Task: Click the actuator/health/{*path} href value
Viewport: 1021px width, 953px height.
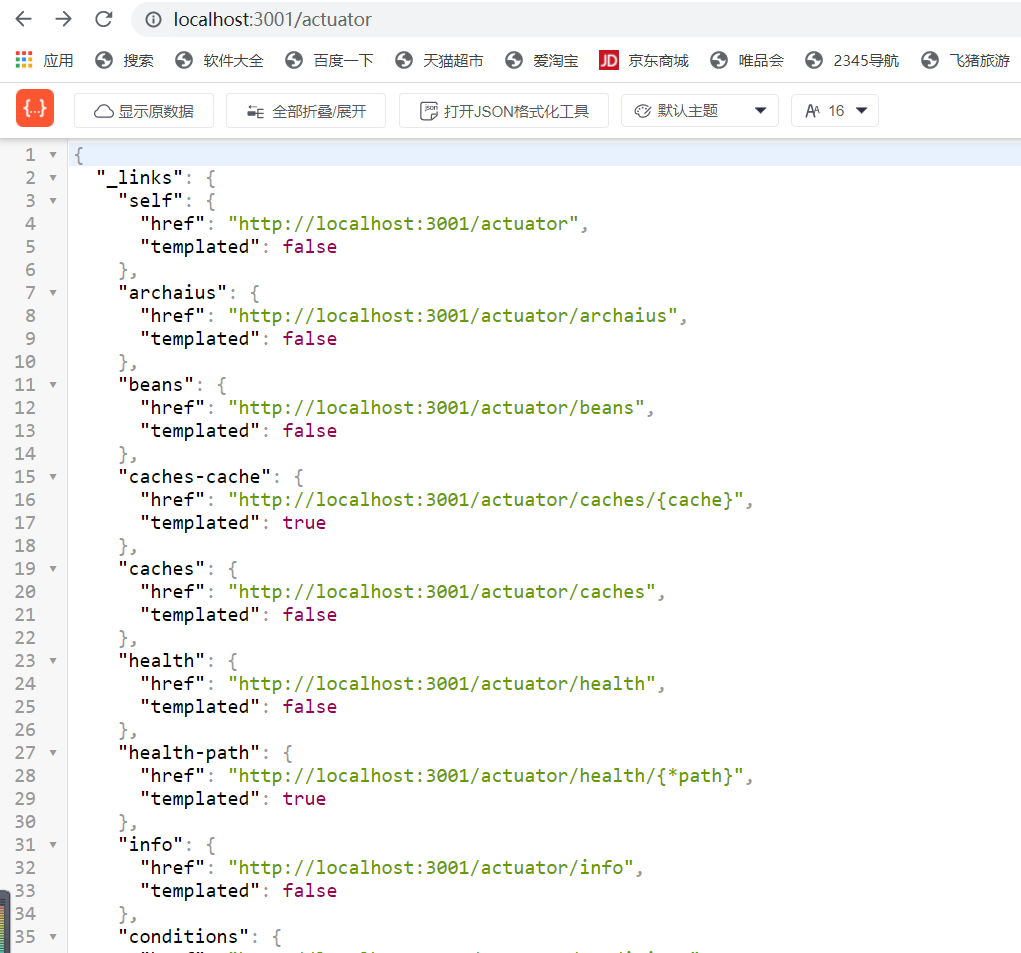Action: click(x=486, y=776)
